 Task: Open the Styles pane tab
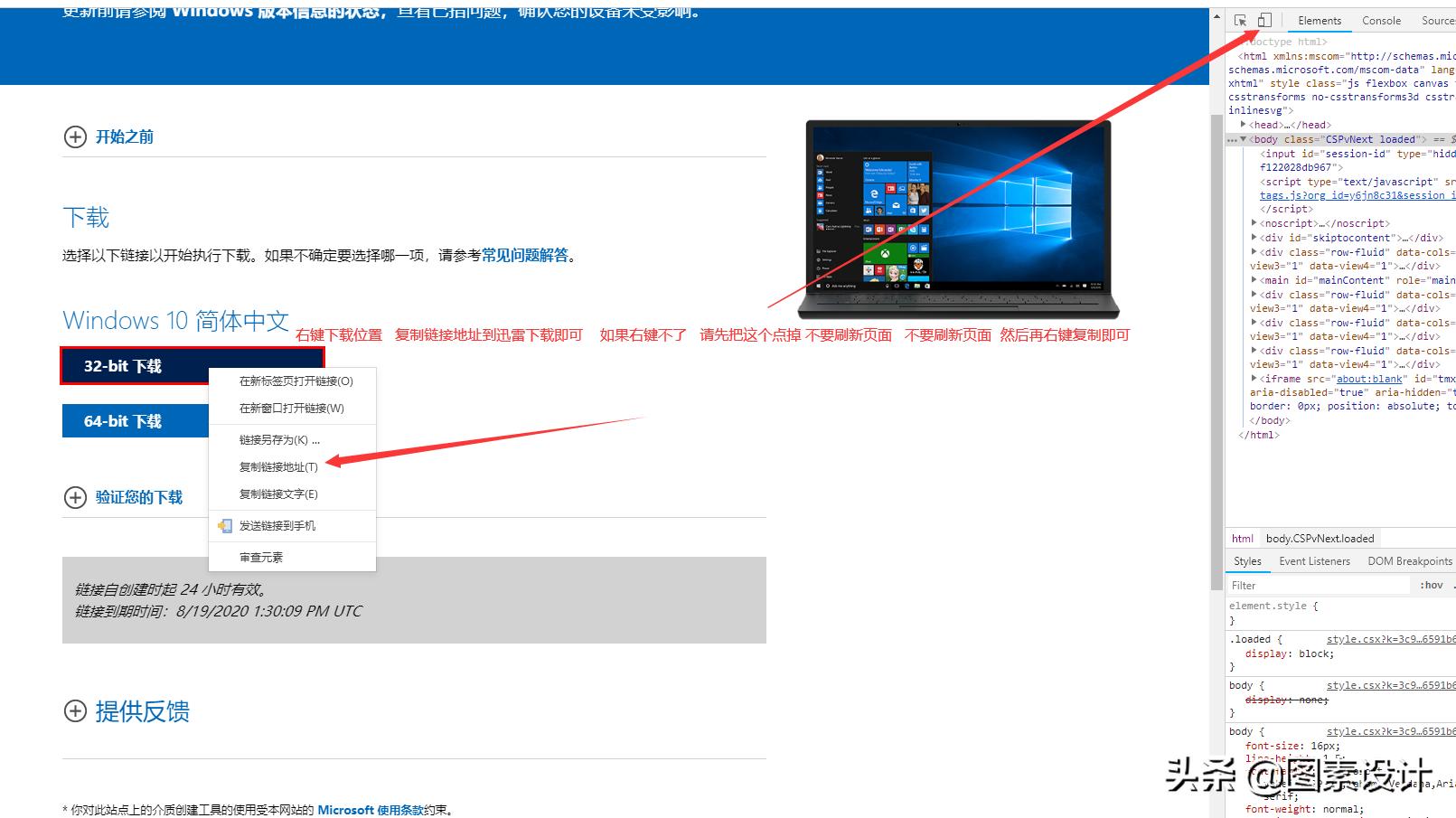(x=1247, y=561)
